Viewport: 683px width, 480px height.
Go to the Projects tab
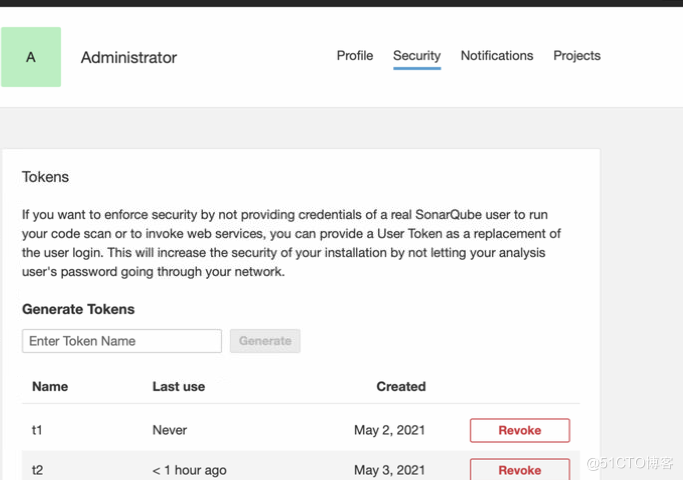click(x=576, y=56)
